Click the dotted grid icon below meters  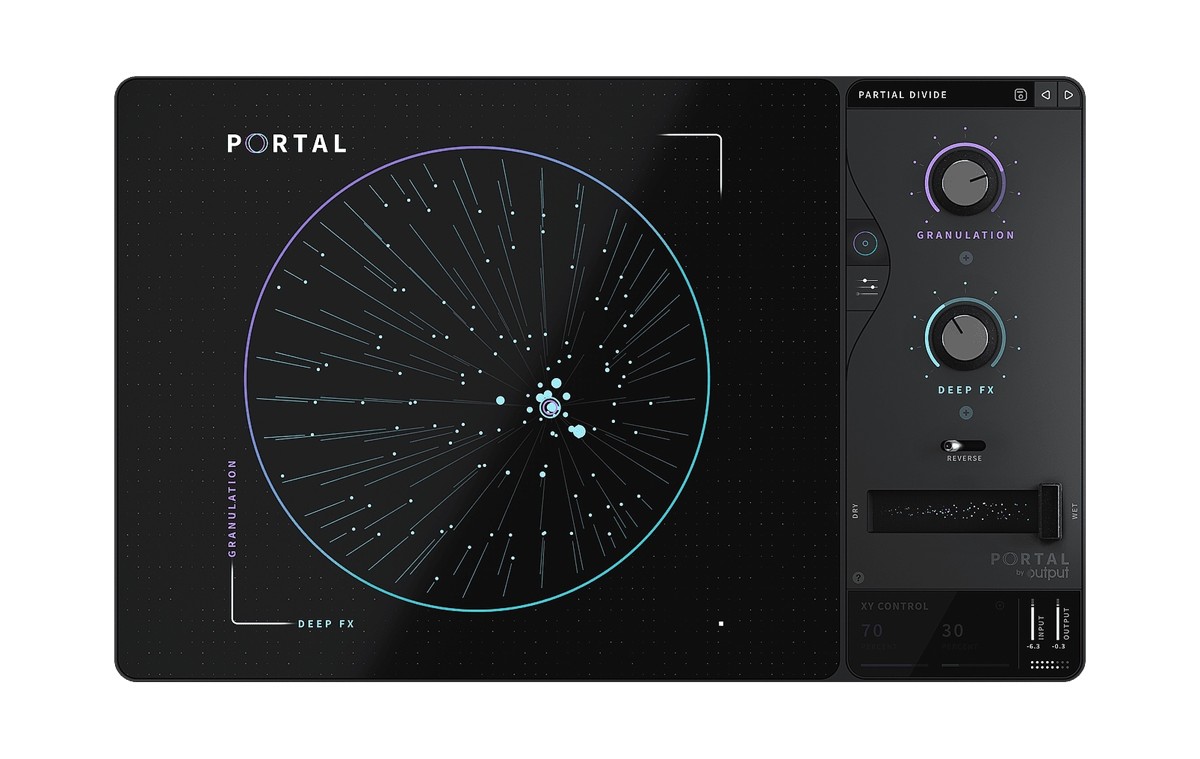coord(1049,665)
